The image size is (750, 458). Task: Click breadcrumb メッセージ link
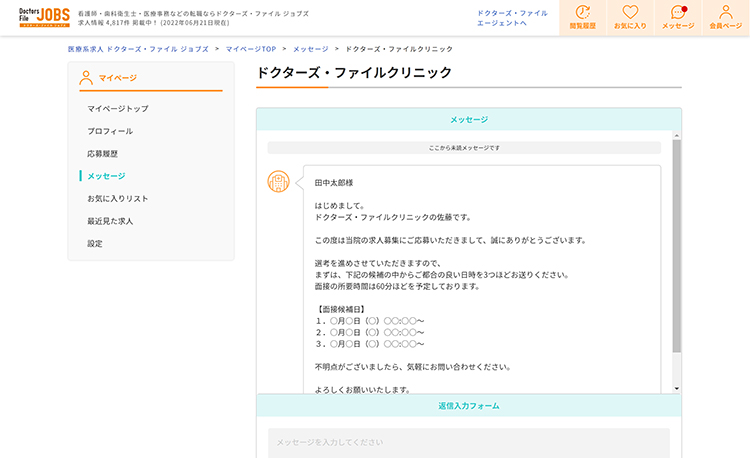point(310,49)
